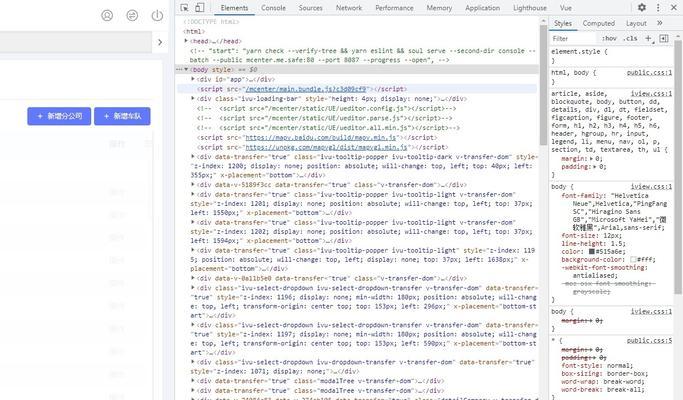
Task: Open the unpkg mapvgl script link
Action: click(x=326, y=147)
